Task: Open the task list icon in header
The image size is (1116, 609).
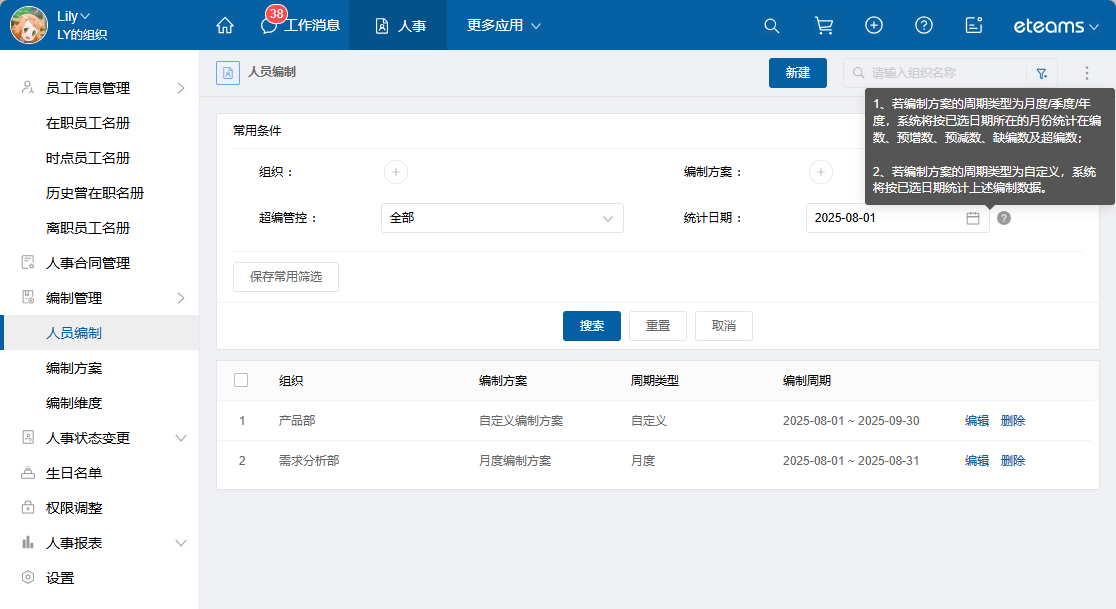Action: tap(974, 26)
